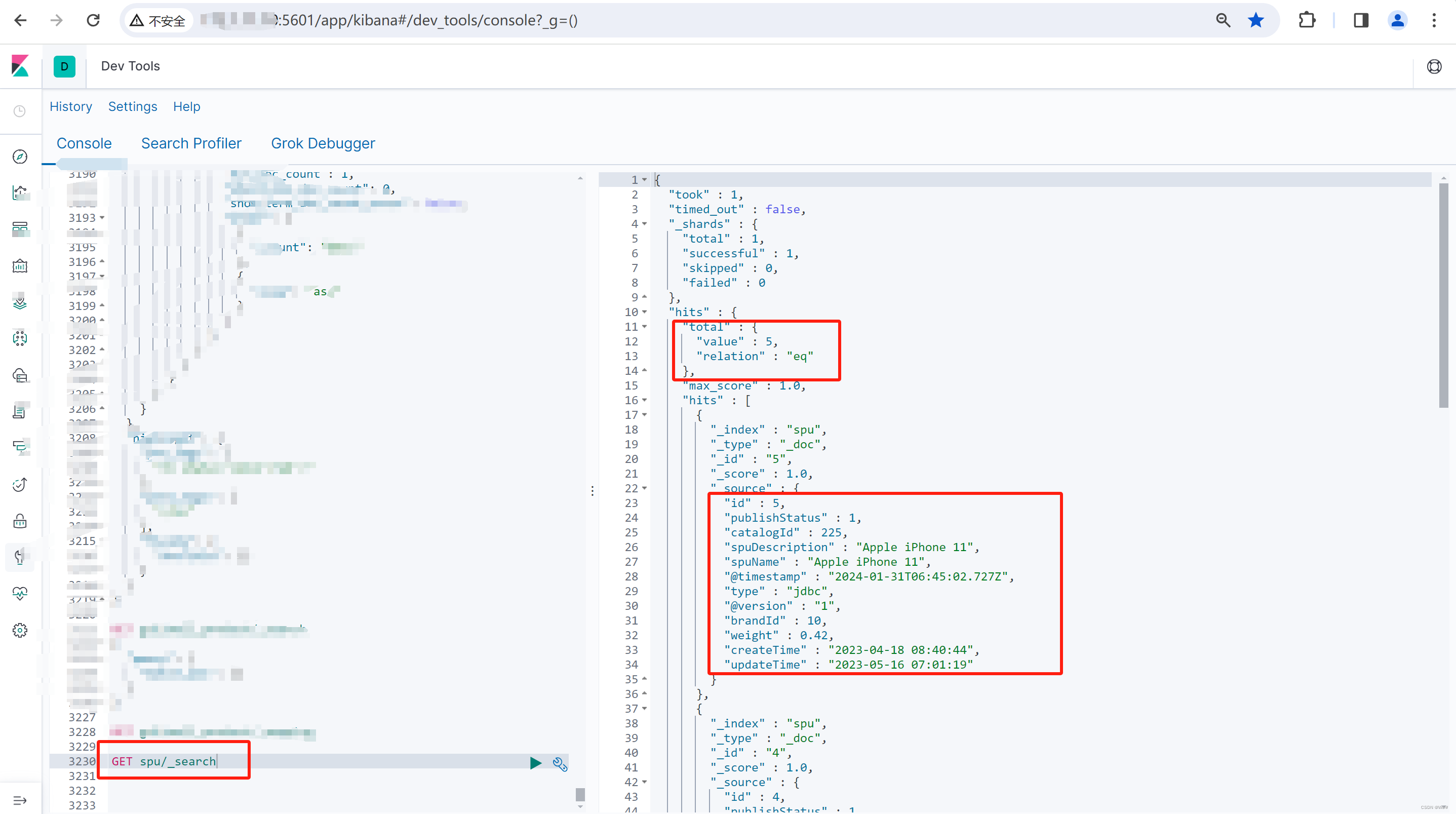
Task: Open the Dashboard icon panel
Action: [x=21, y=228]
